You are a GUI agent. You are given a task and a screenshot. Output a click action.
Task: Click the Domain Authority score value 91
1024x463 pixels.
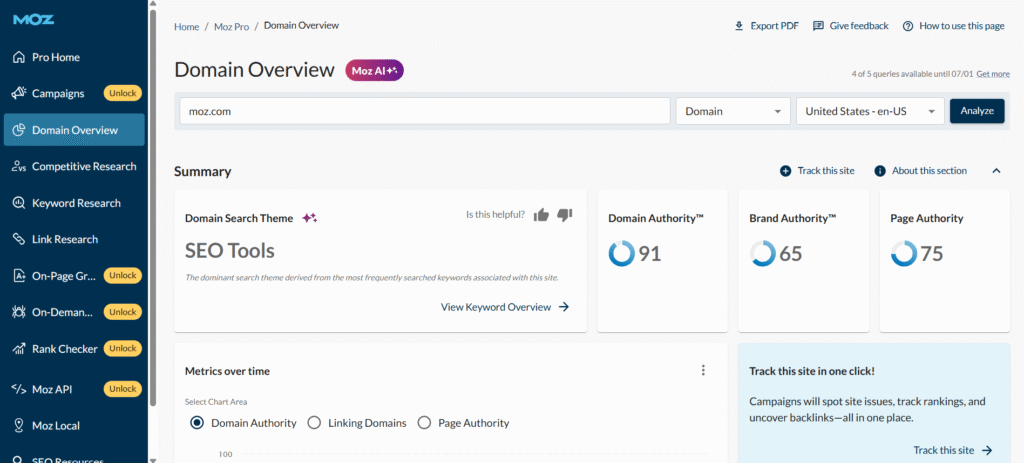[650, 253]
